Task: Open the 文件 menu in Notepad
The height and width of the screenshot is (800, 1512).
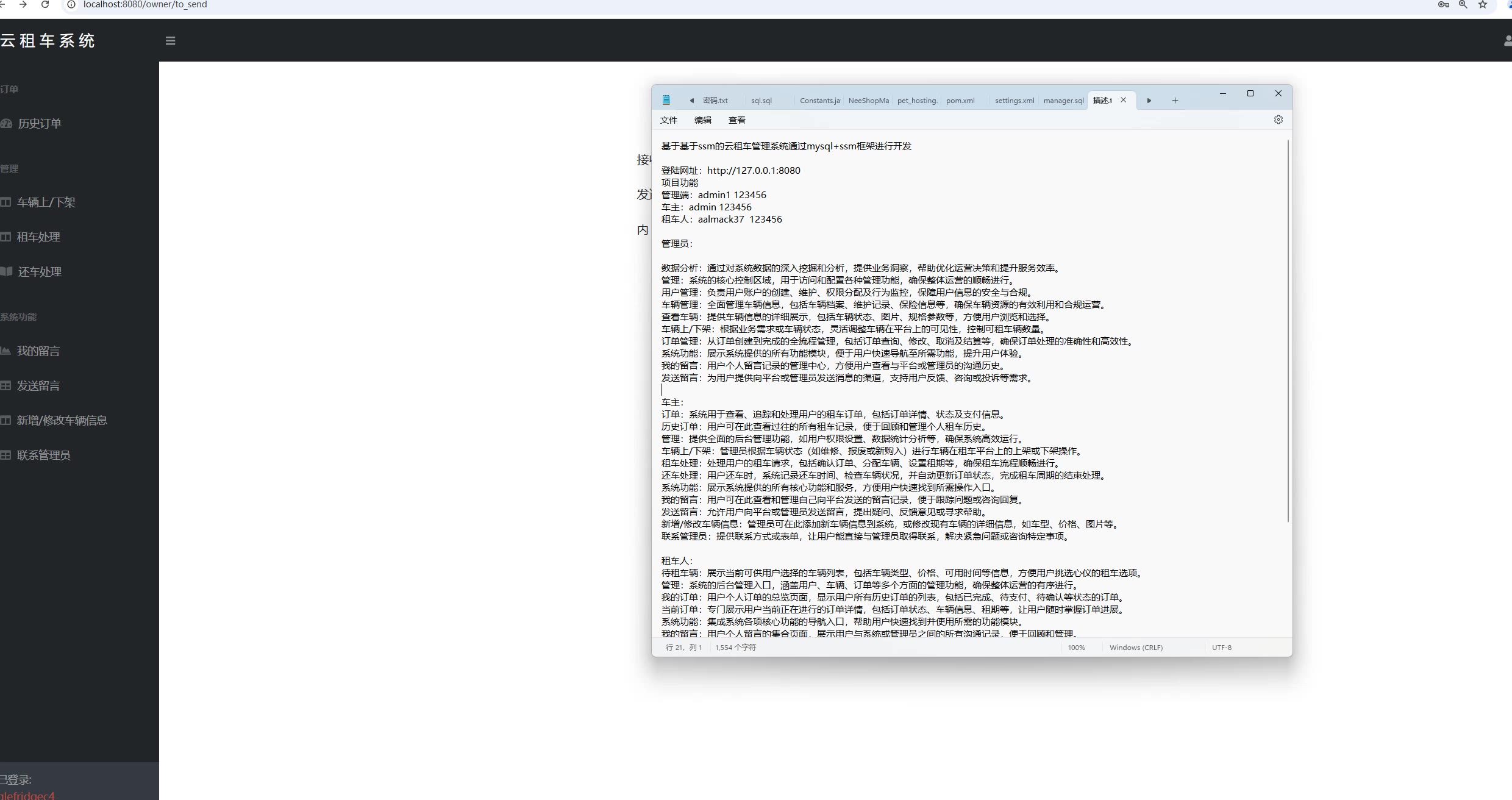Action: pos(668,120)
